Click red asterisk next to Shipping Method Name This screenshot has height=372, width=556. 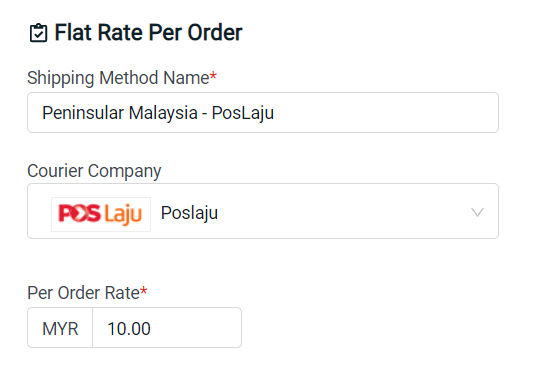(213, 75)
